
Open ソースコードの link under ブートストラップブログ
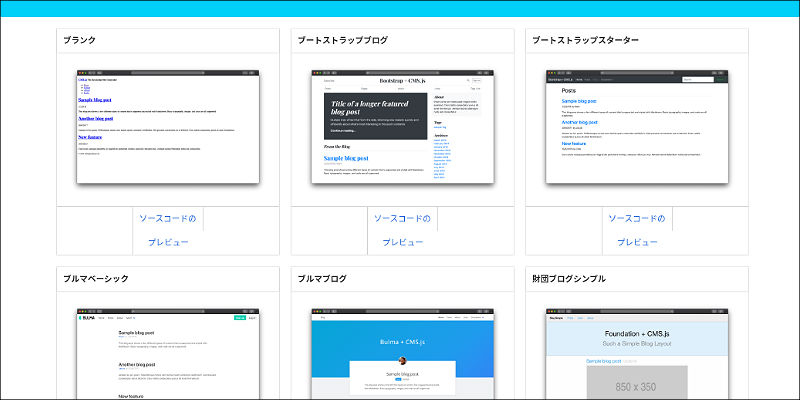403,219
